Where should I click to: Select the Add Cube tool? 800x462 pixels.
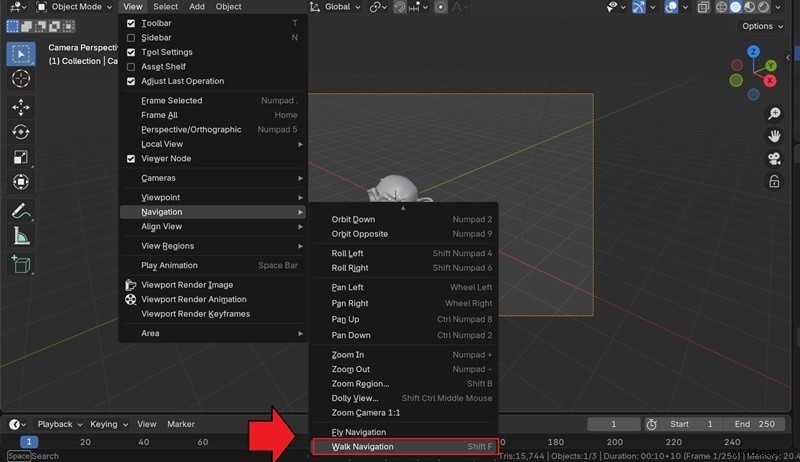(21, 264)
